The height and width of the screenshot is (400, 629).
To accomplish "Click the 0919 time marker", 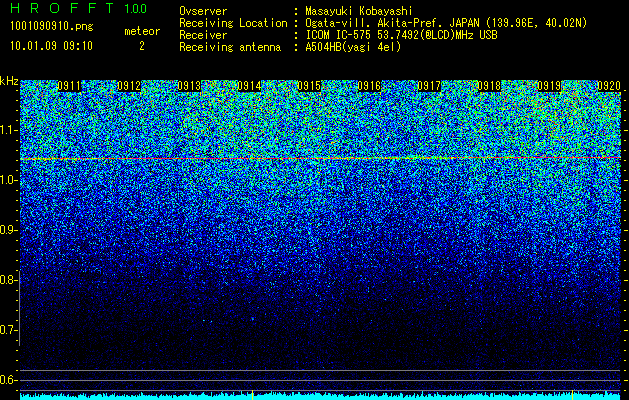I will (x=549, y=86).
